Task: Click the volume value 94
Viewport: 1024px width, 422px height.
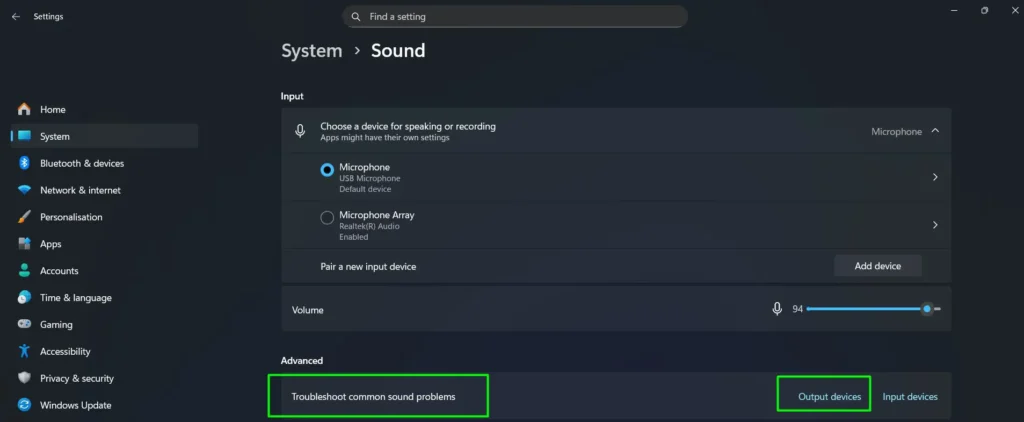Action: pyautogui.click(x=797, y=309)
